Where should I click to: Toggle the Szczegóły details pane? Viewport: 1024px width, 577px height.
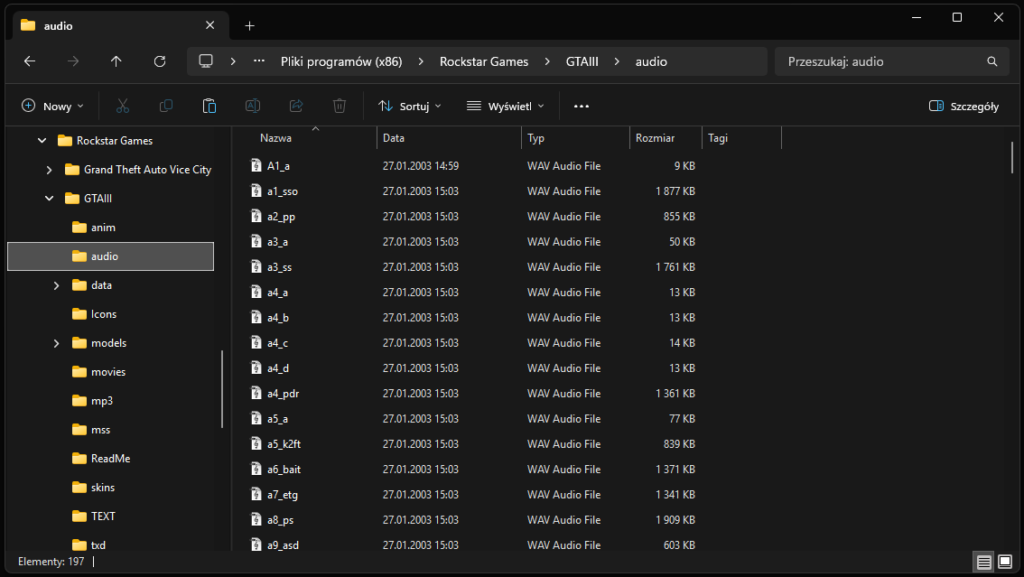(964, 106)
